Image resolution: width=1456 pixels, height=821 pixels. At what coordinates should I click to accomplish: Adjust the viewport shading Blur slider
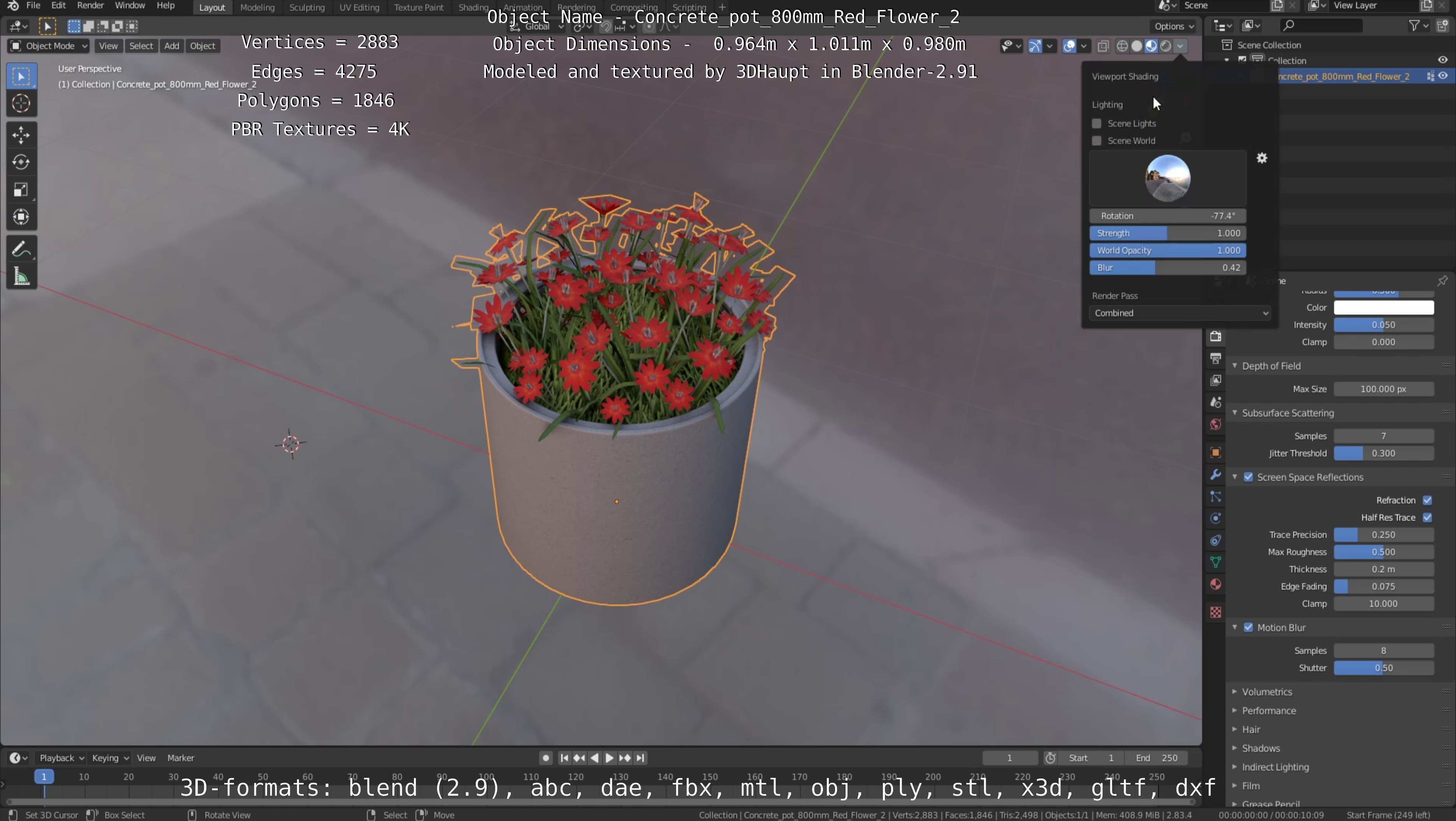[x=1167, y=268]
